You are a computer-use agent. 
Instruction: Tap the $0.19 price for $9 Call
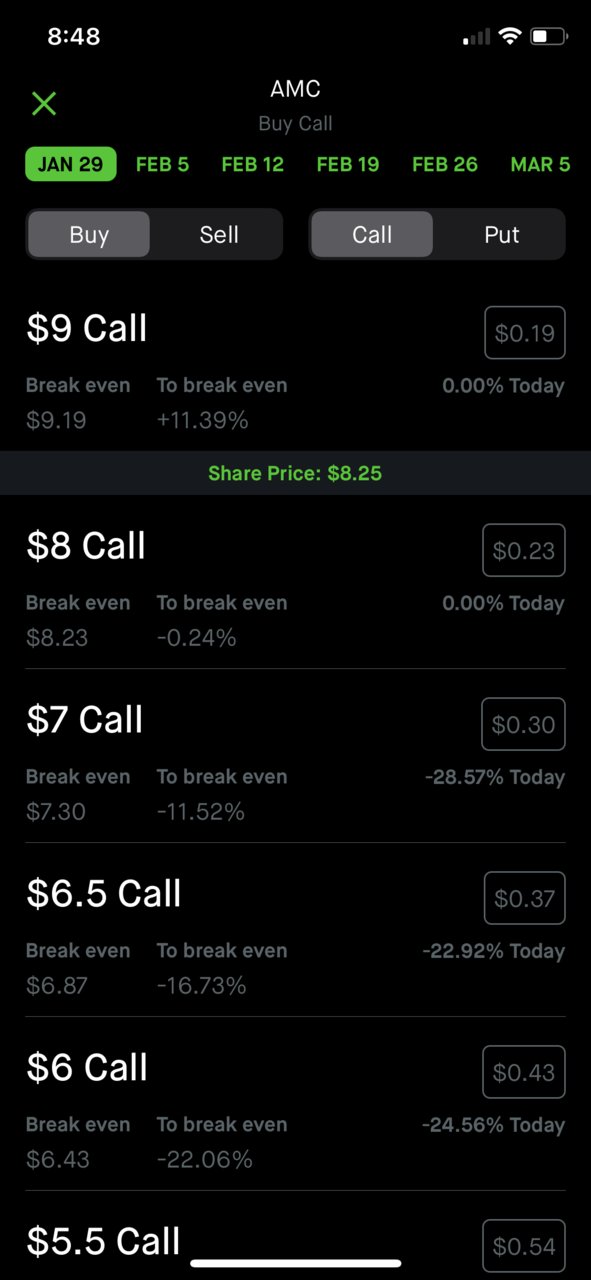(x=525, y=333)
